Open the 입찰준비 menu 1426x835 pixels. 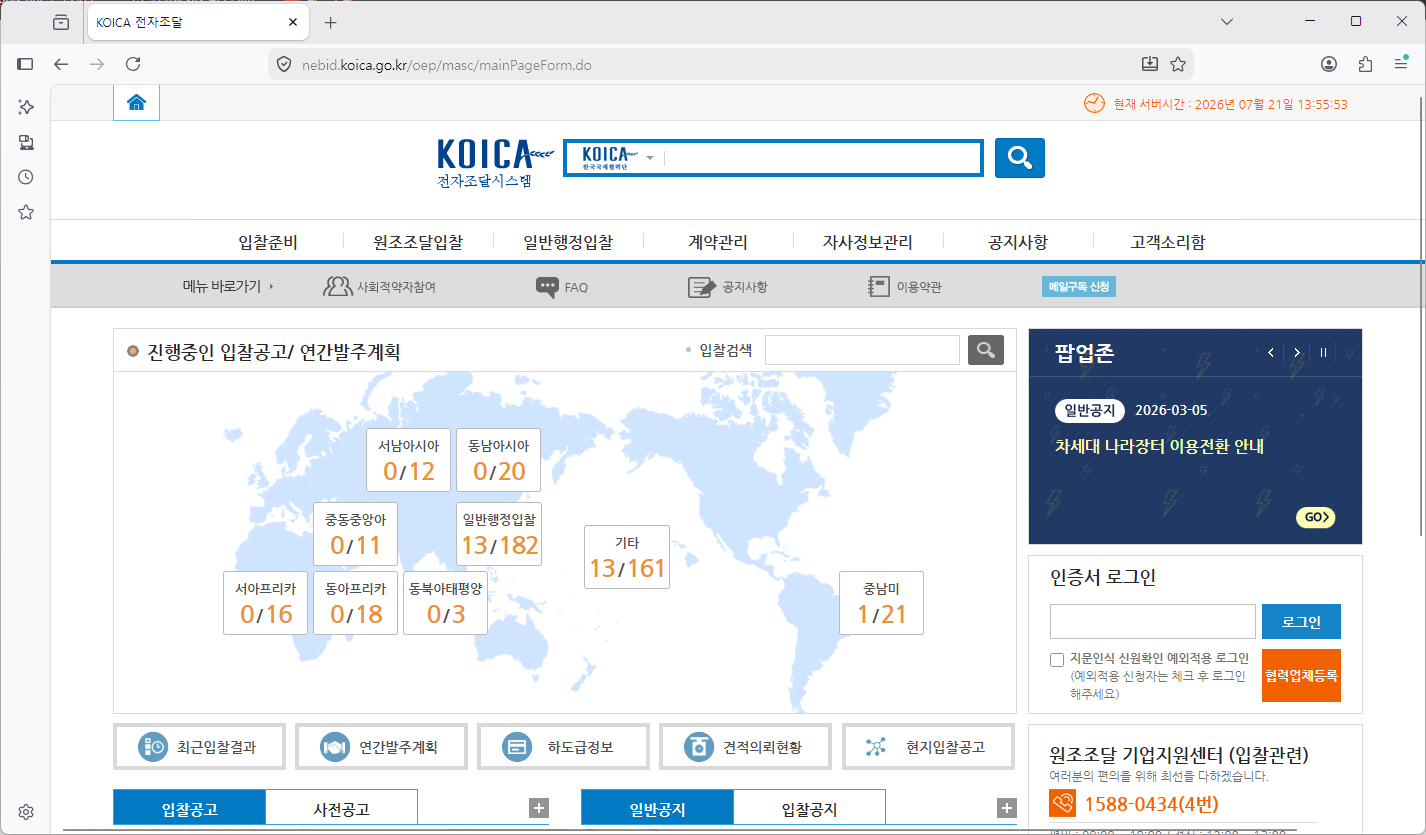pos(268,242)
